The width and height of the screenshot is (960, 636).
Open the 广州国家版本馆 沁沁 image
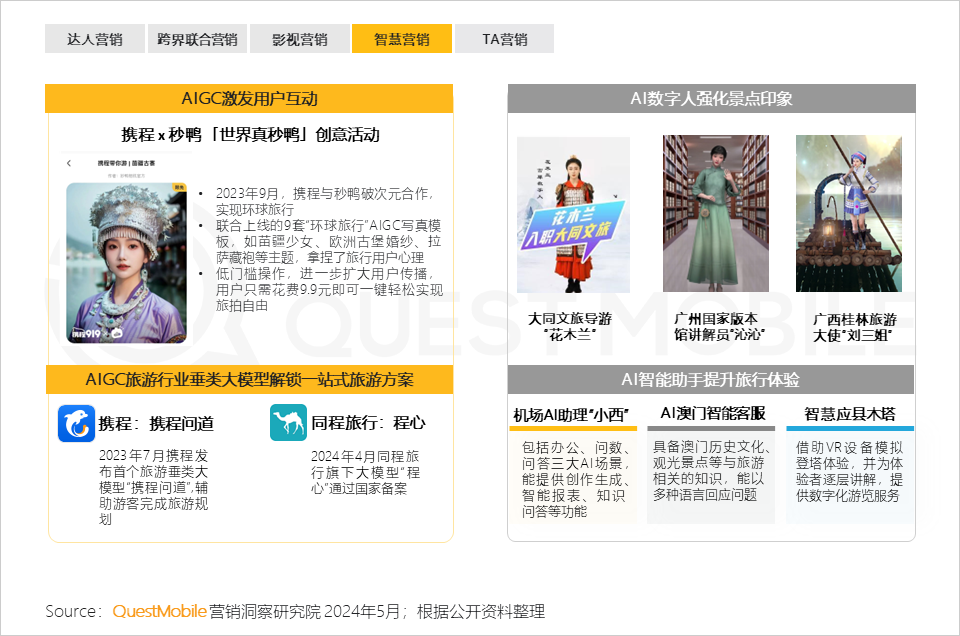click(716, 214)
